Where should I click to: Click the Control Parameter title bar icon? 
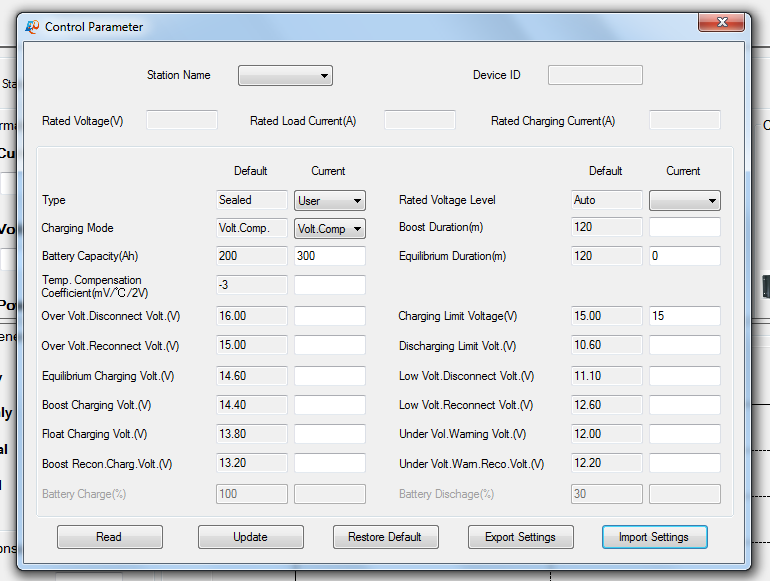(32, 27)
